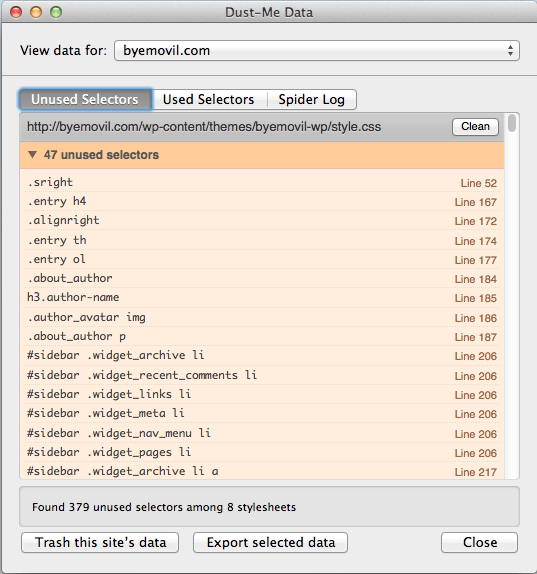Open the Spider Log tab
This screenshot has height=574, width=537.
[x=312, y=99]
